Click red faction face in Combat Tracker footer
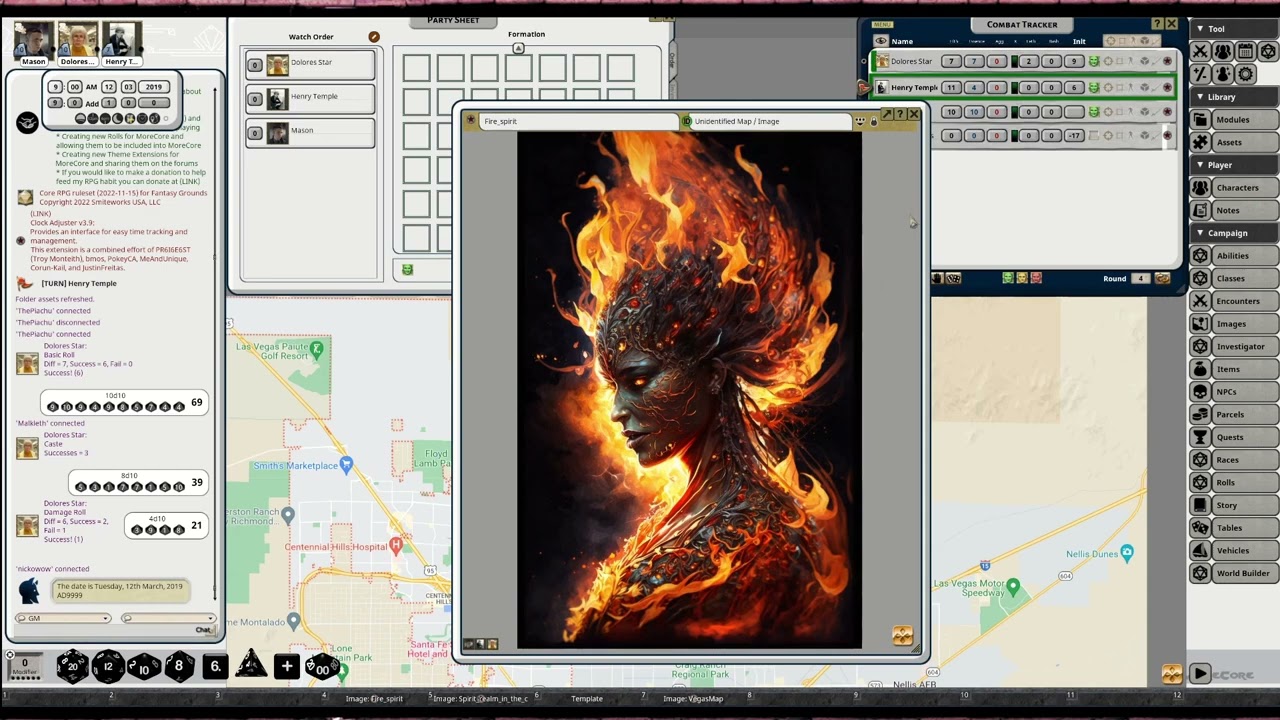The width and height of the screenshot is (1280, 720). 1036,278
